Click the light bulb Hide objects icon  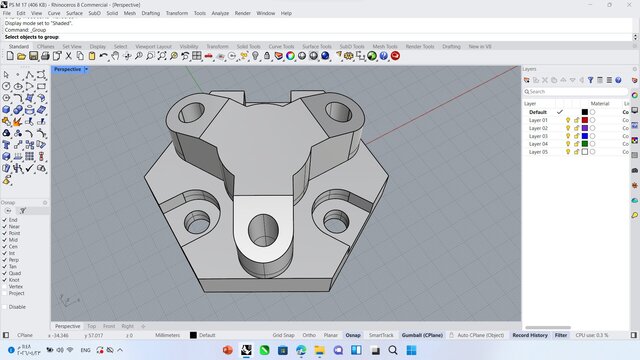tap(255, 56)
